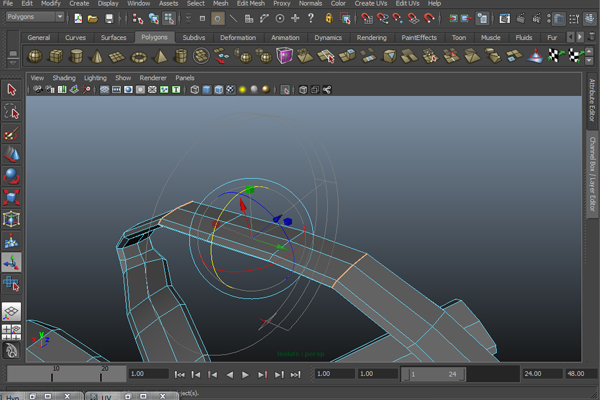This screenshot has height=400, width=600.
Task: Switch to four view layout
Action: pos(11,332)
